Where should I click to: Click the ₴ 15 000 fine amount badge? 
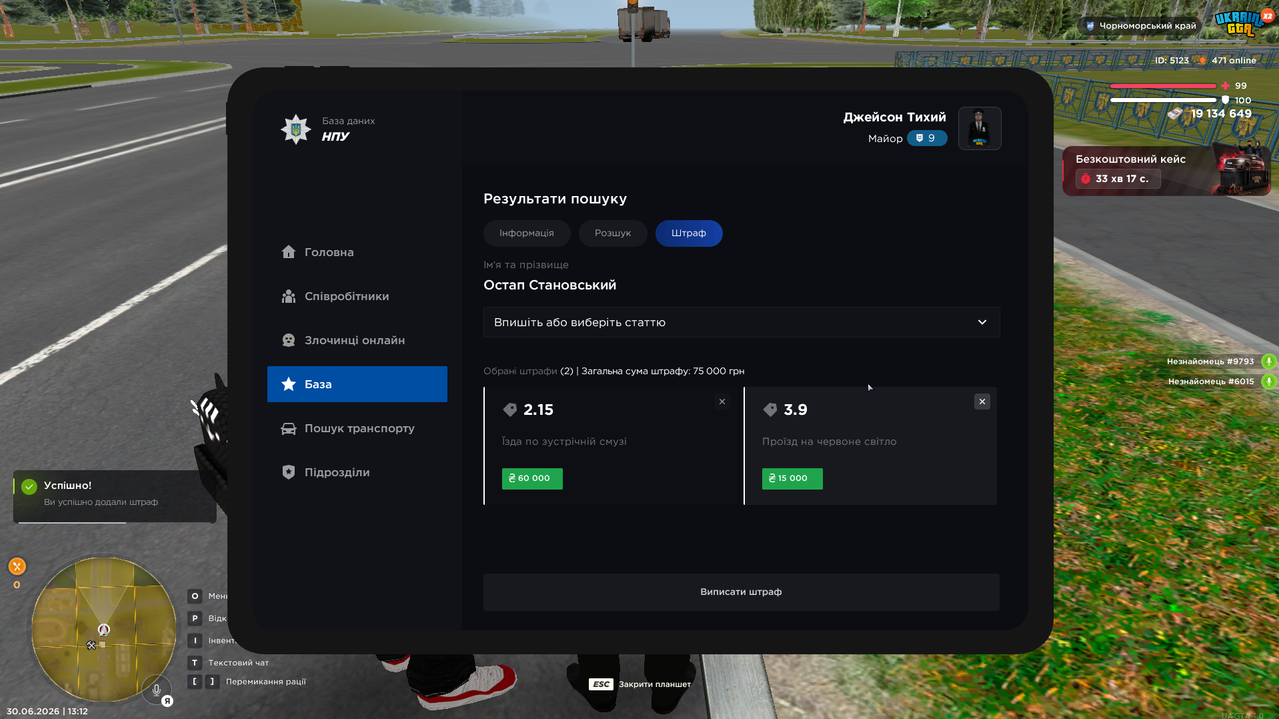792,478
